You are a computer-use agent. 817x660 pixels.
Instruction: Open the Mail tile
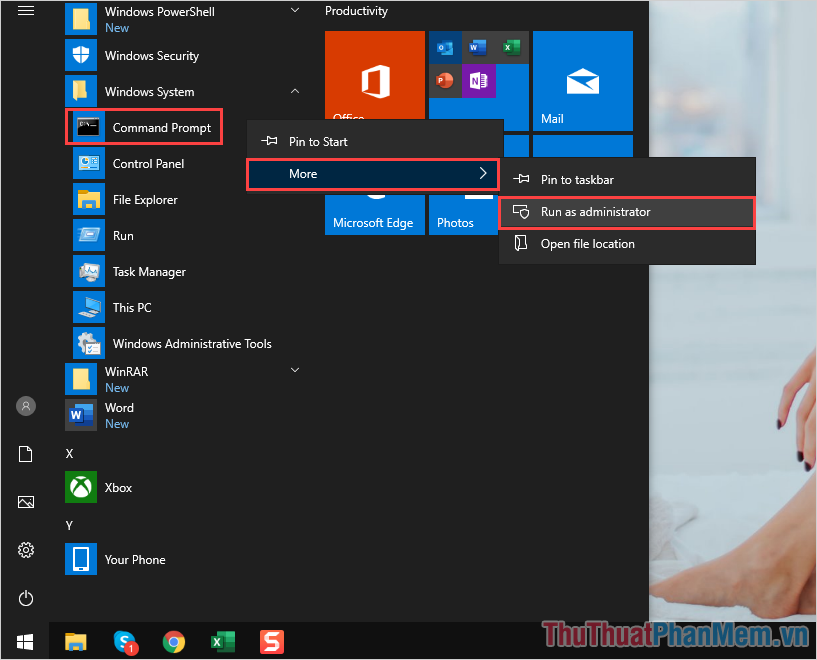[583, 80]
